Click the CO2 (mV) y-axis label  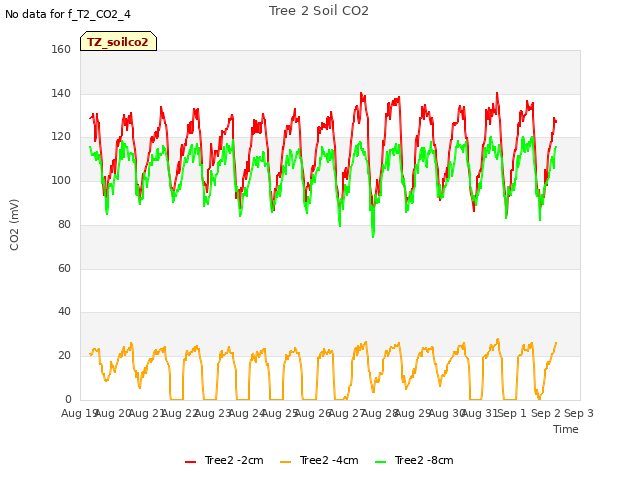coord(14,225)
